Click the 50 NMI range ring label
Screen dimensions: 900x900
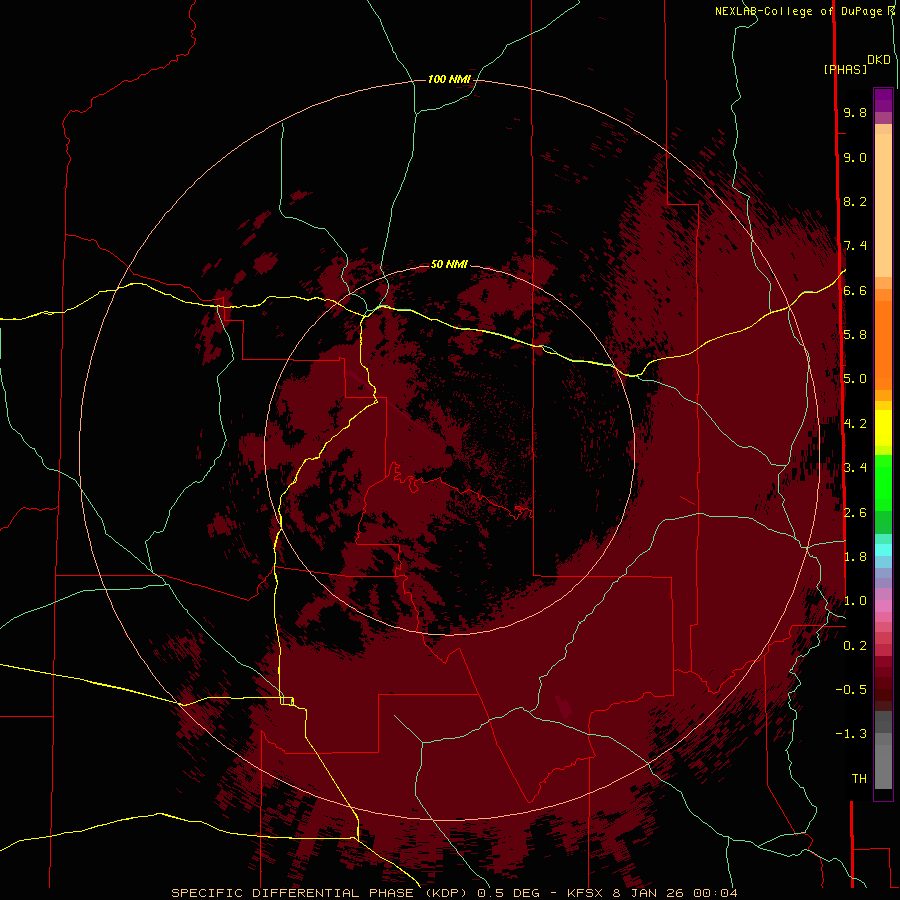449,264
